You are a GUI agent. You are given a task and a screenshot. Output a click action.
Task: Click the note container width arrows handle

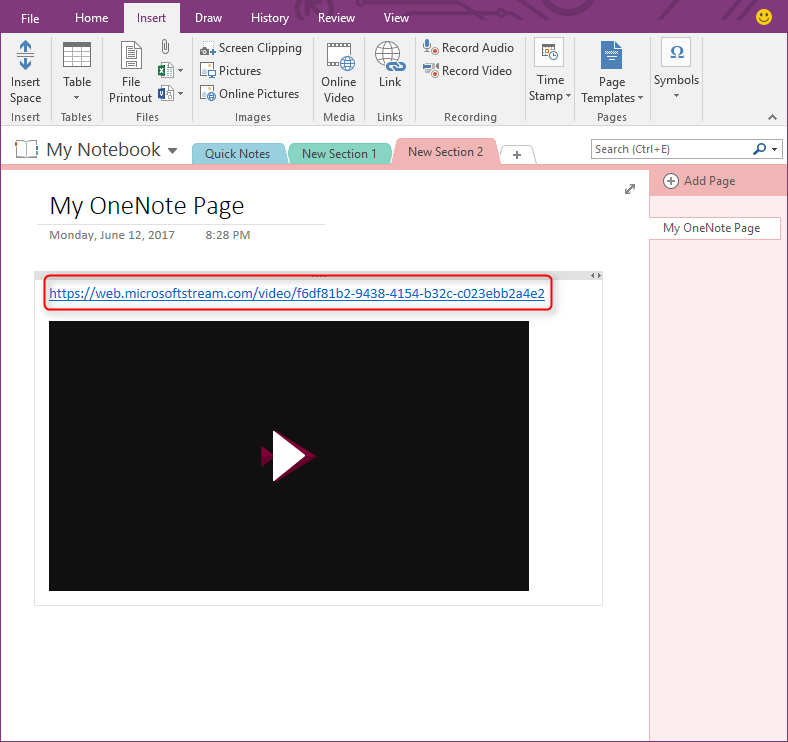pos(596,275)
